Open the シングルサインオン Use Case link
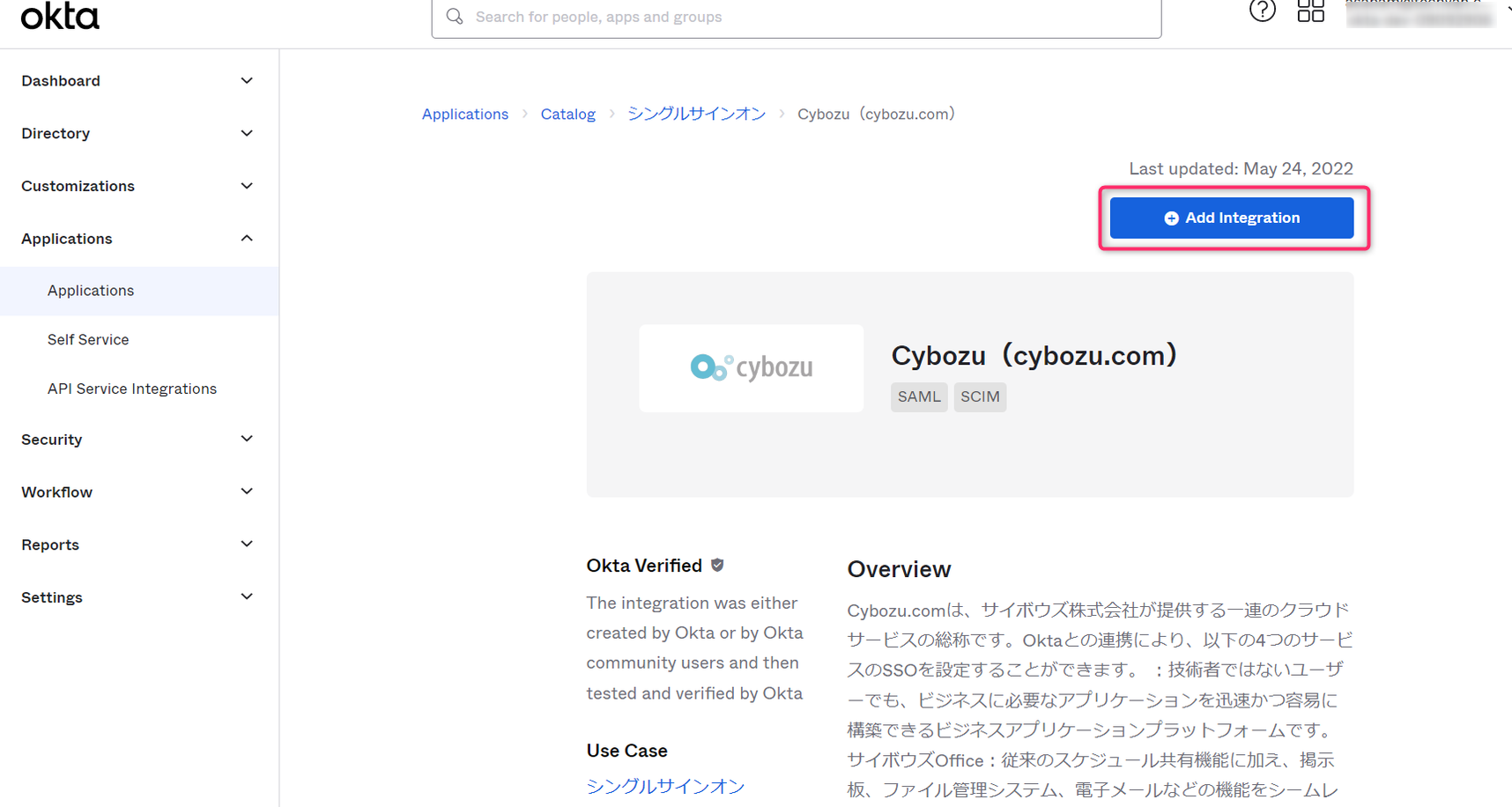 point(665,786)
